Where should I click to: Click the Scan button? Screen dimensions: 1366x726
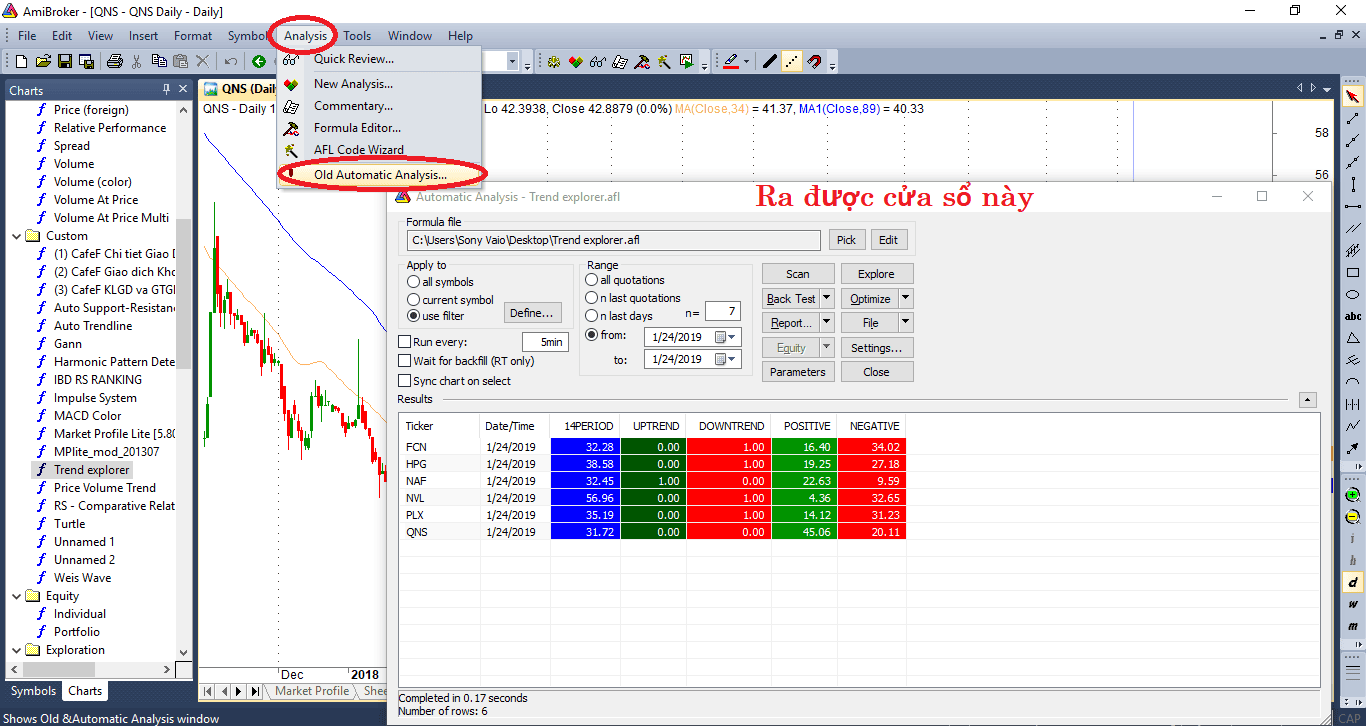coord(798,274)
